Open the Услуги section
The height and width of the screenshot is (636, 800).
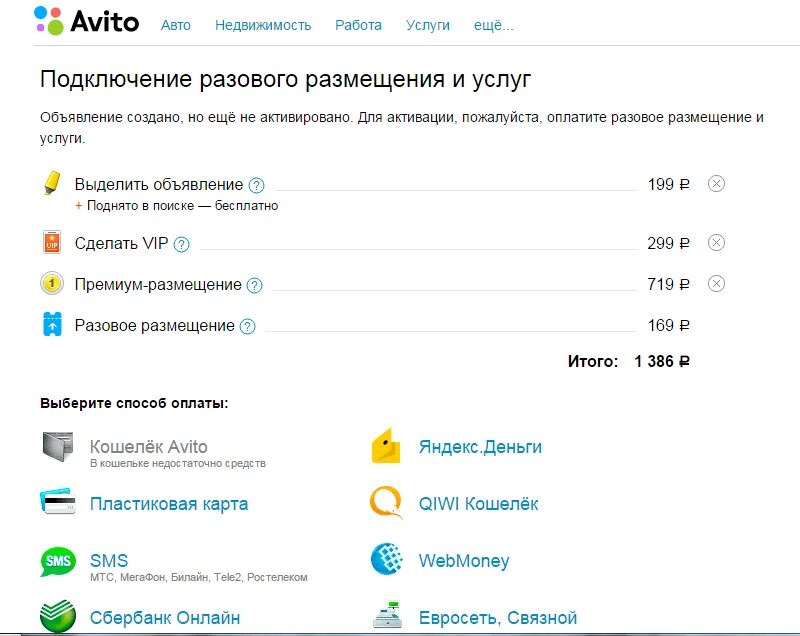click(428, 25)
